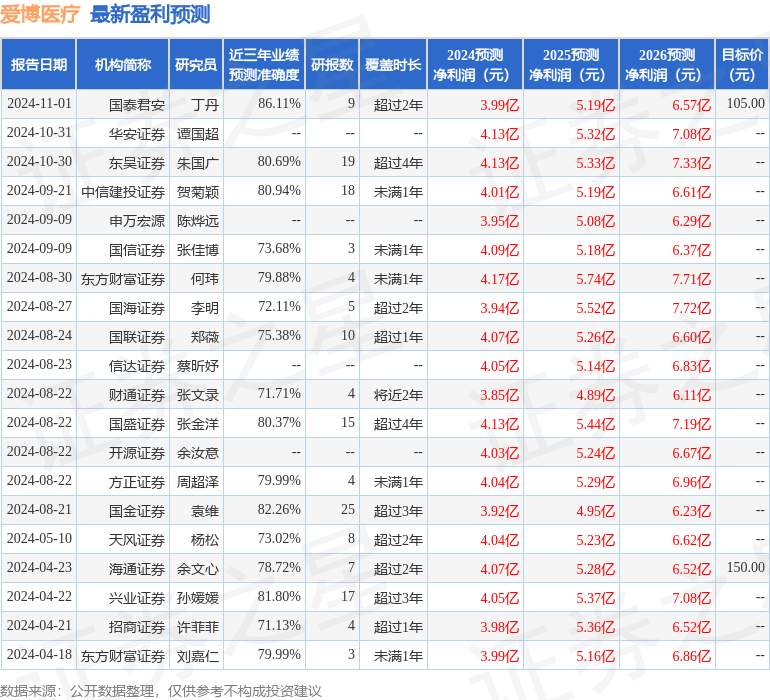Image resolution: width=770 pixels, height=700 pixels.
Task: Click the 6.86亿 profit forecast
Action: point(691,656)
